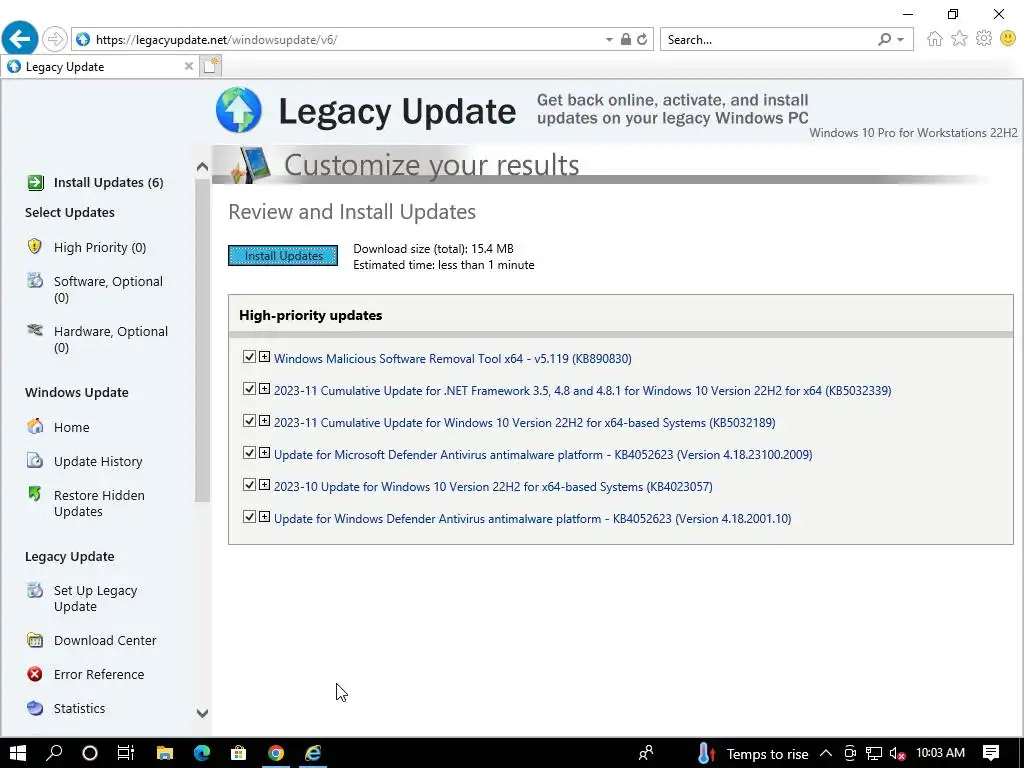Screen dimensions: 1024x768
Task: Click the Statistics globe icon
Action: tap(35, 708)
